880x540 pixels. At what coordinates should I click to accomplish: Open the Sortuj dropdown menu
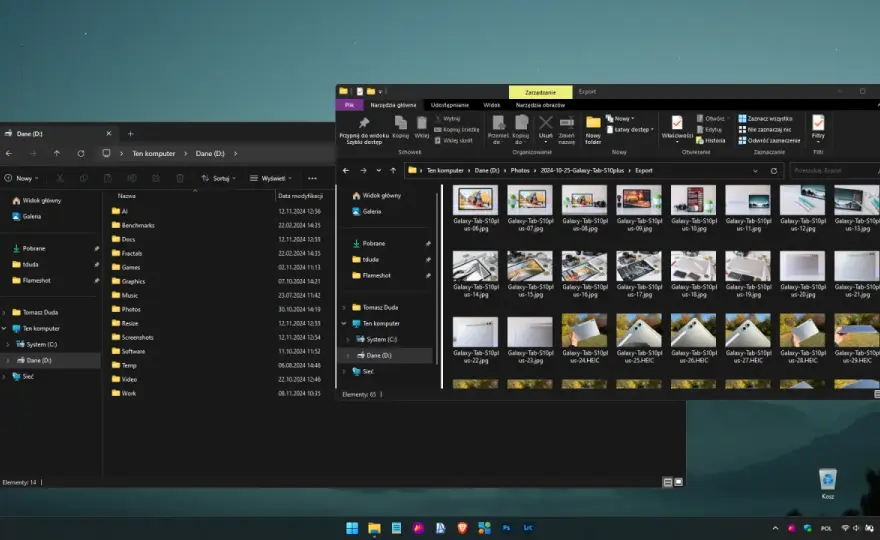coord(218,179)
